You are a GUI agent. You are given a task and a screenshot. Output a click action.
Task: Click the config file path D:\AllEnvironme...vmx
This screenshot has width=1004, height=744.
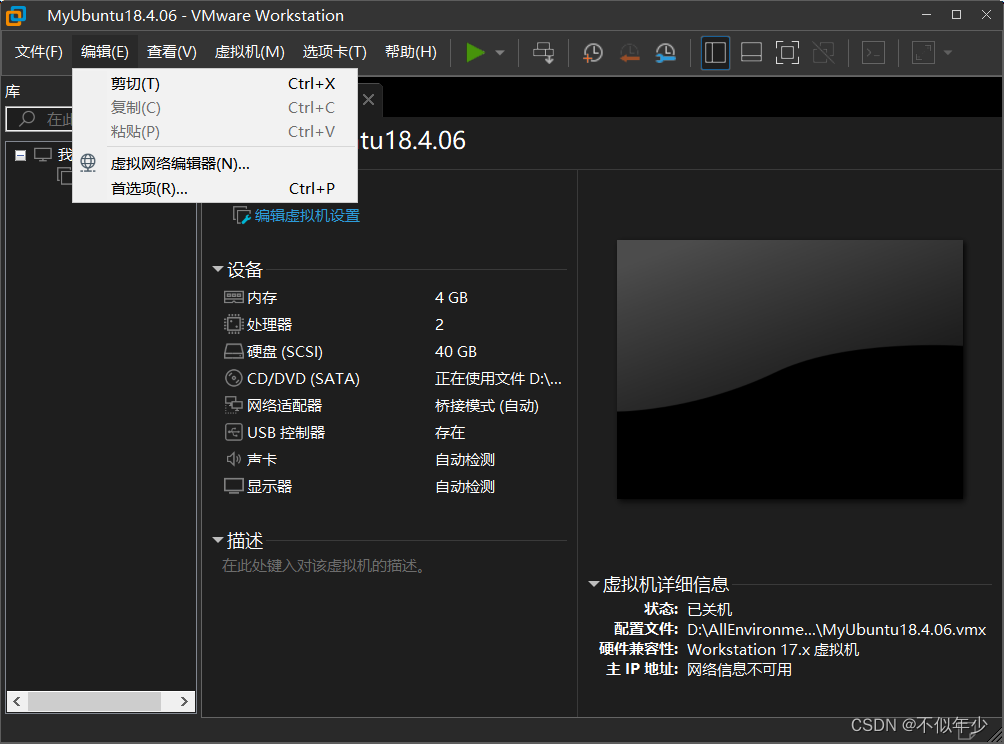(x=836, y=630)
